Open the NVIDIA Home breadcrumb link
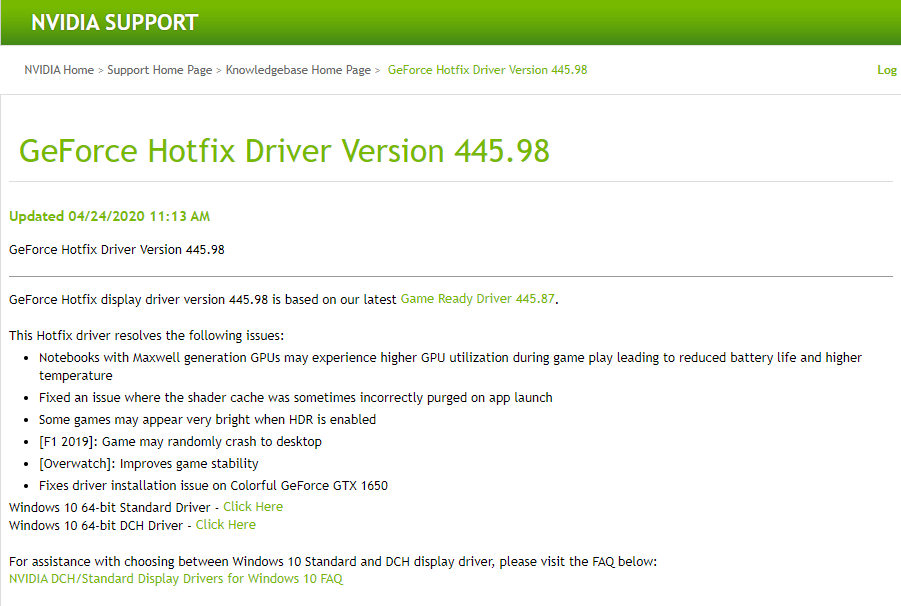This screenshot has width=901, height=606. (59, 70)
